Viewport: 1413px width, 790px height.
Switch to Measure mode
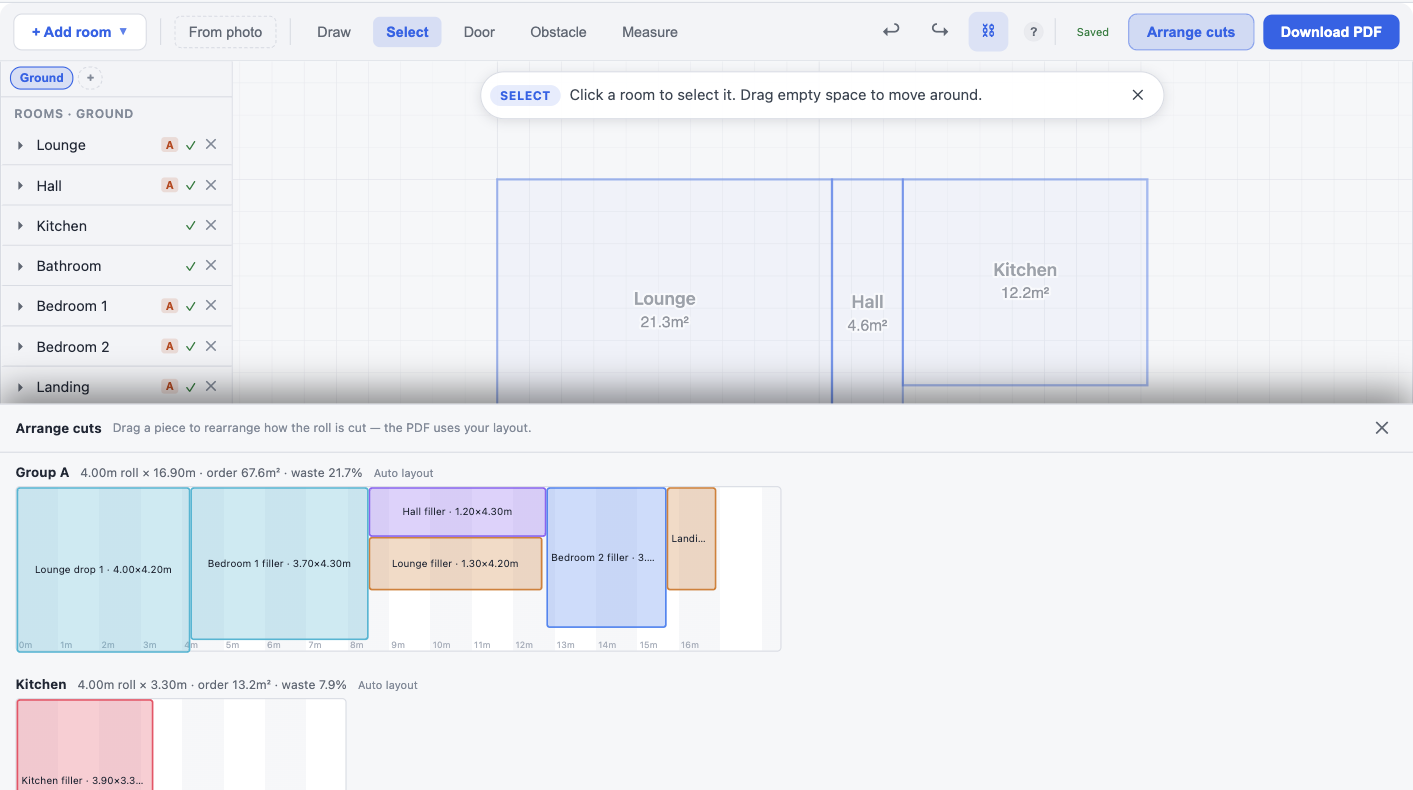point(650,32)
